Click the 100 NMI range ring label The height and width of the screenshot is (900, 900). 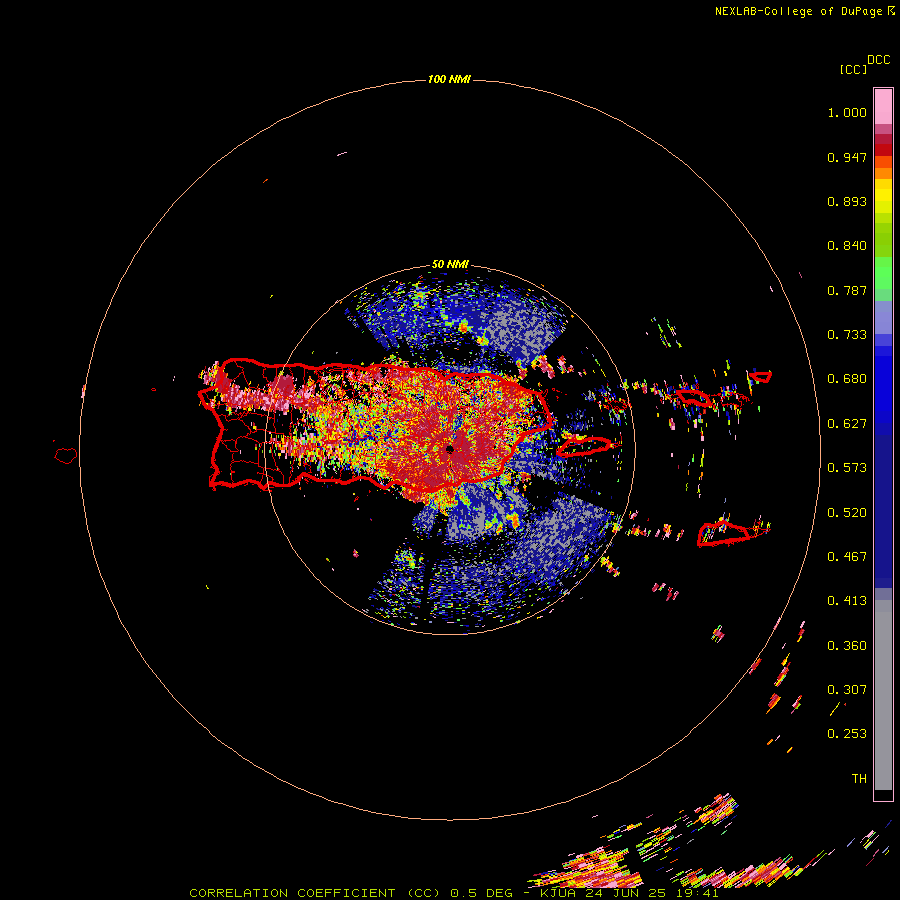(x=449, y=79)
